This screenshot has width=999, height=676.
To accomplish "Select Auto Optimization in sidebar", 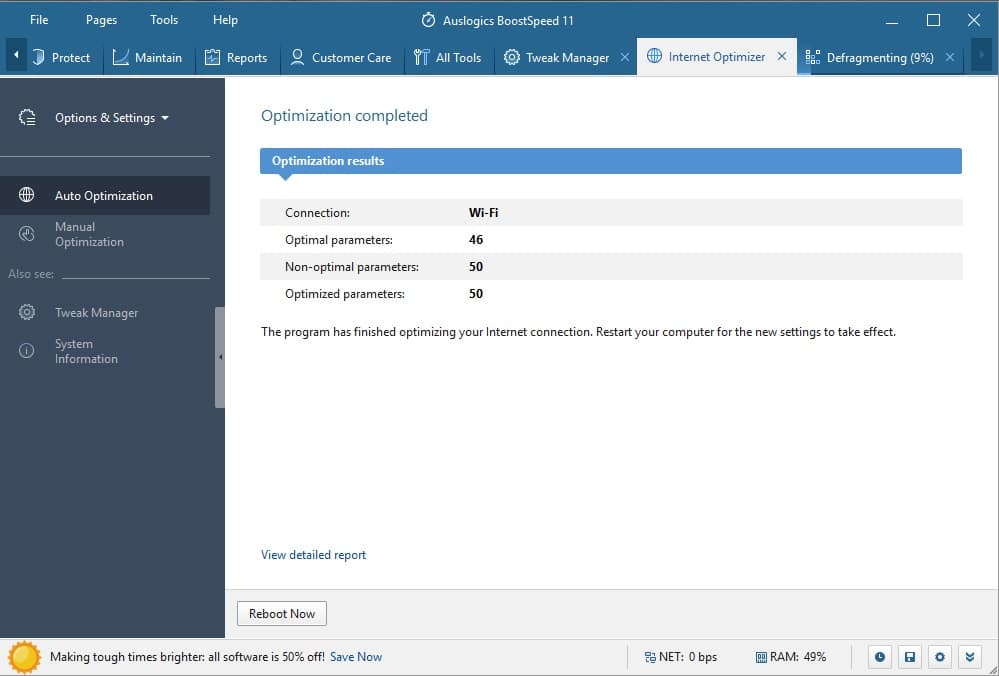I will 104,196.
